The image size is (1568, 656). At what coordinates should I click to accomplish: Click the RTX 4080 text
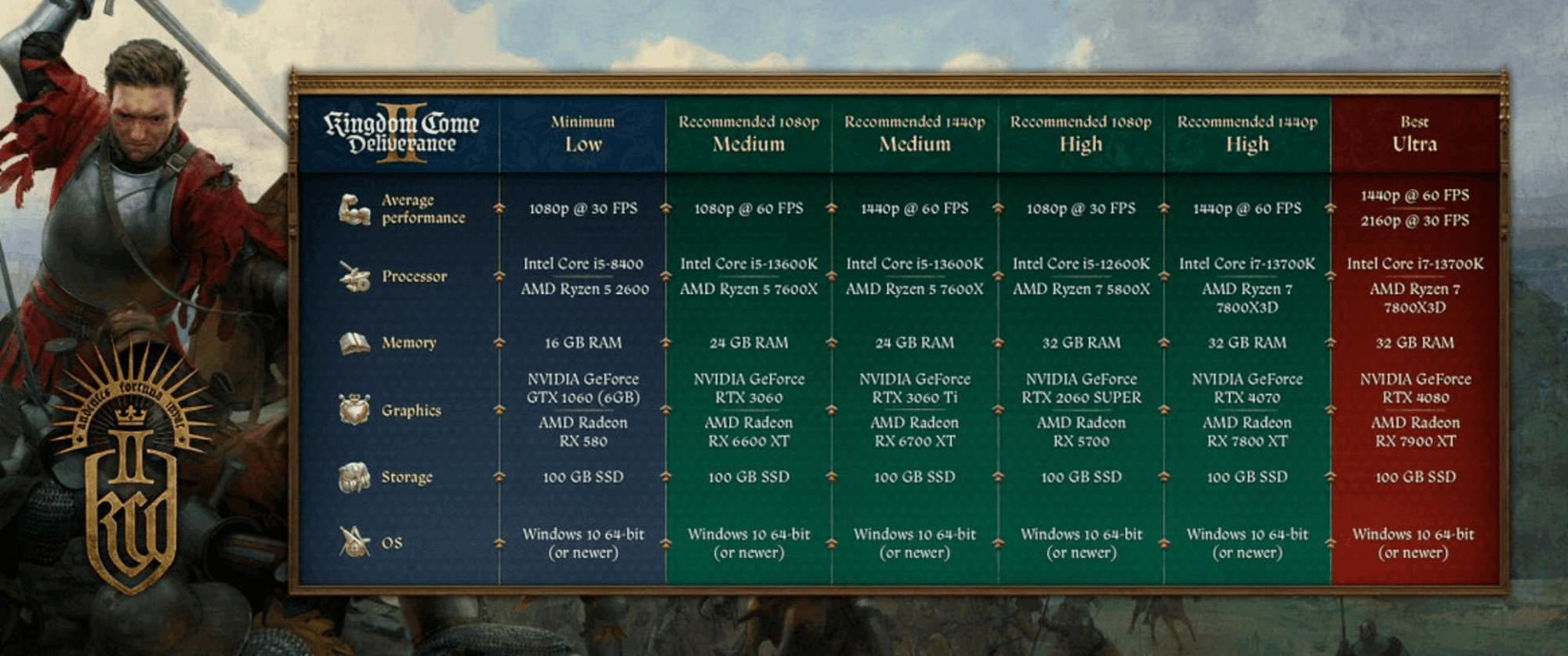click(x=1415, y=397)
